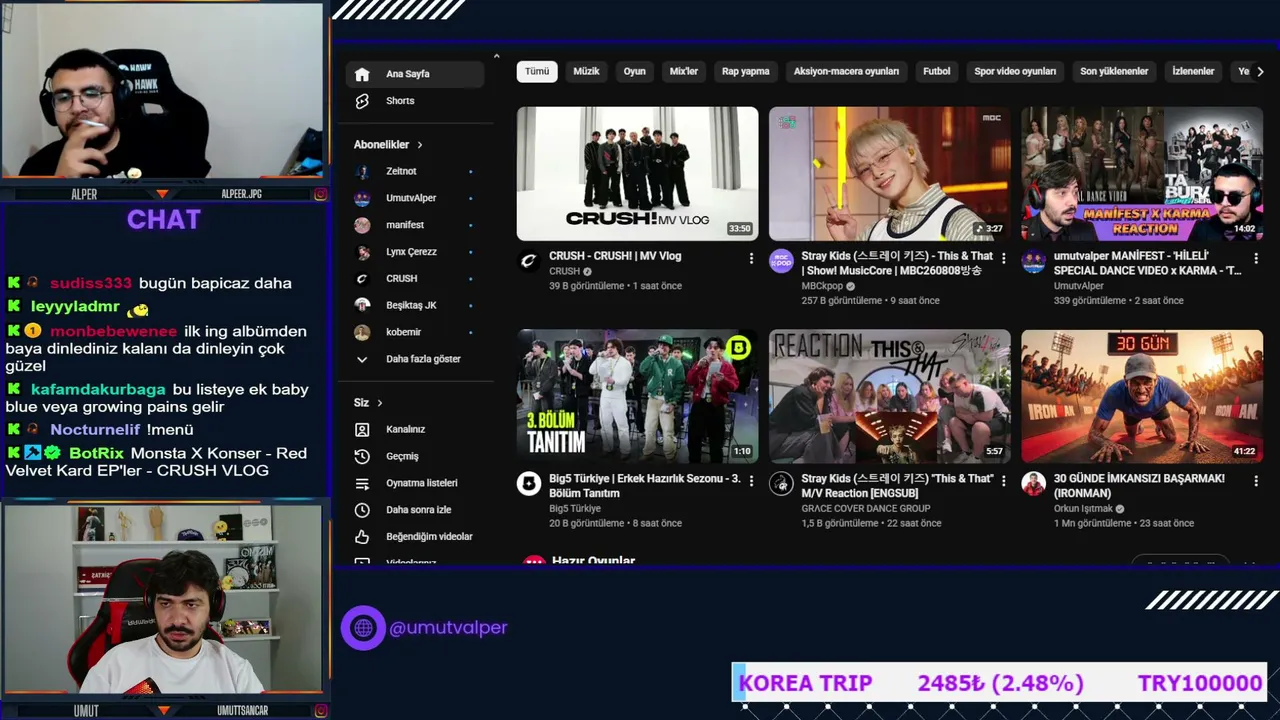
Task: Play the 30 GÜN Ironman thumbnail
Action: click(1142, 396)
